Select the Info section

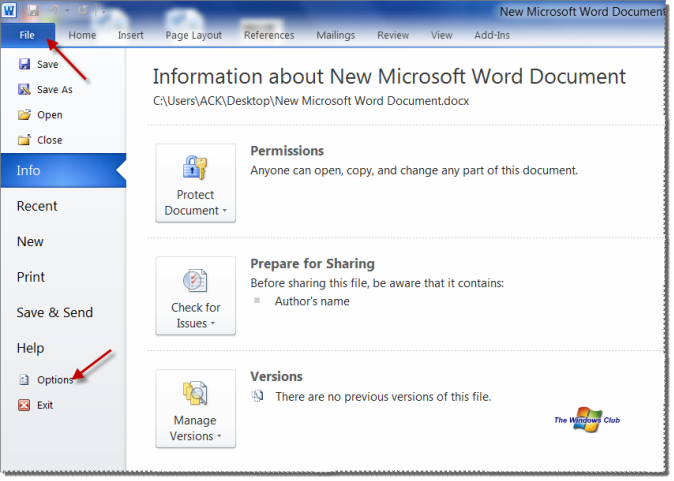[x=63, y=171]
